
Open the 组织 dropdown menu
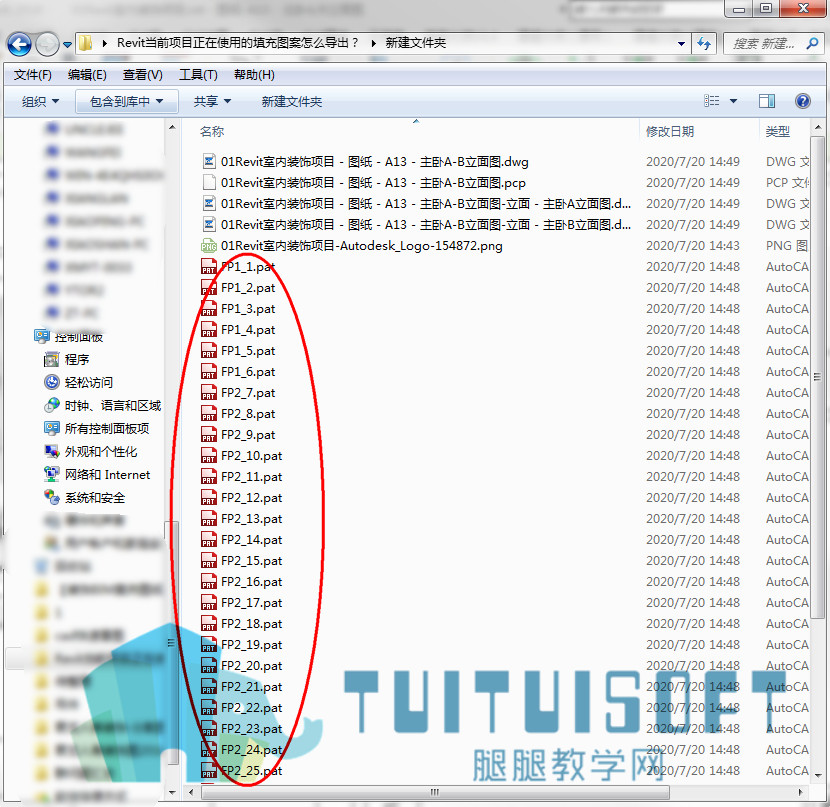(40, 101)
